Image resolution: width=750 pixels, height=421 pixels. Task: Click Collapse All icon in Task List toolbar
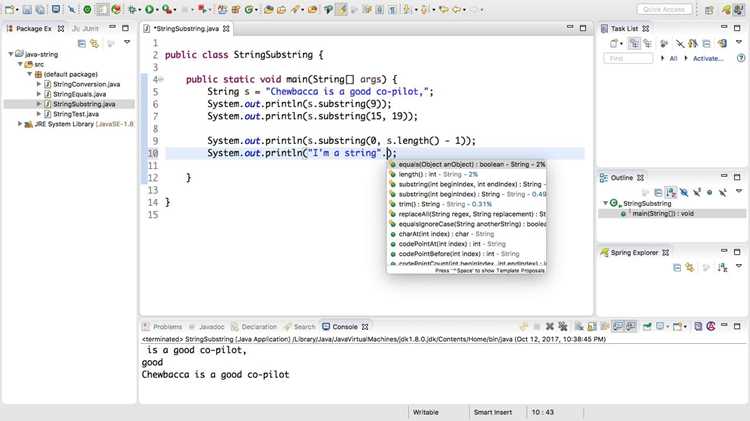coord(706,44)
